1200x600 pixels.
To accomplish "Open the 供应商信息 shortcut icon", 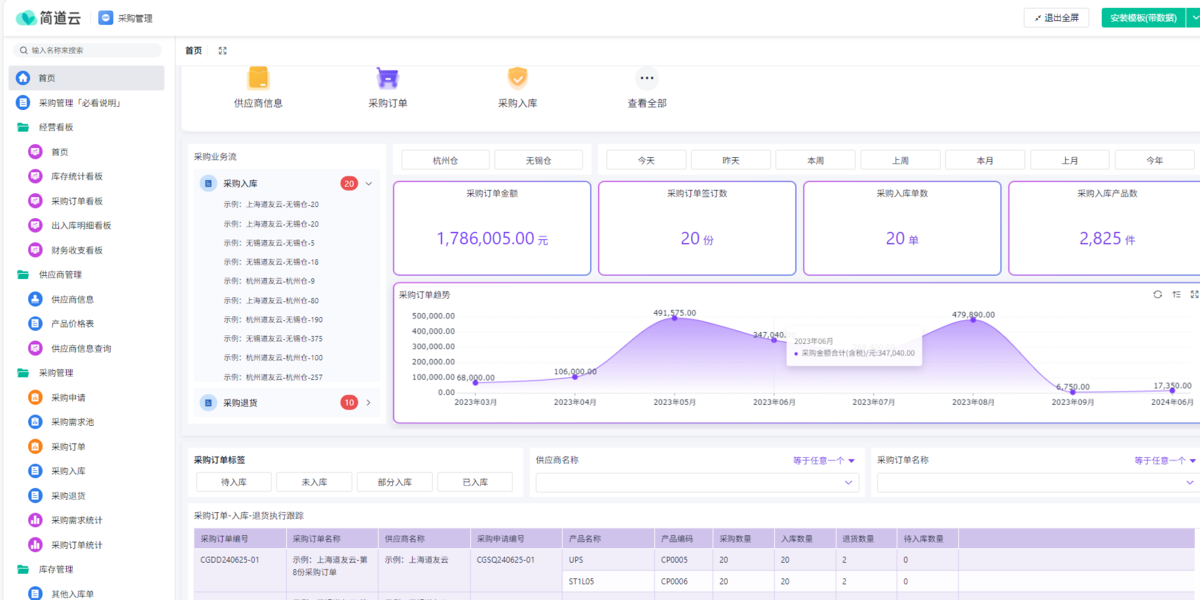I will 258,78.
